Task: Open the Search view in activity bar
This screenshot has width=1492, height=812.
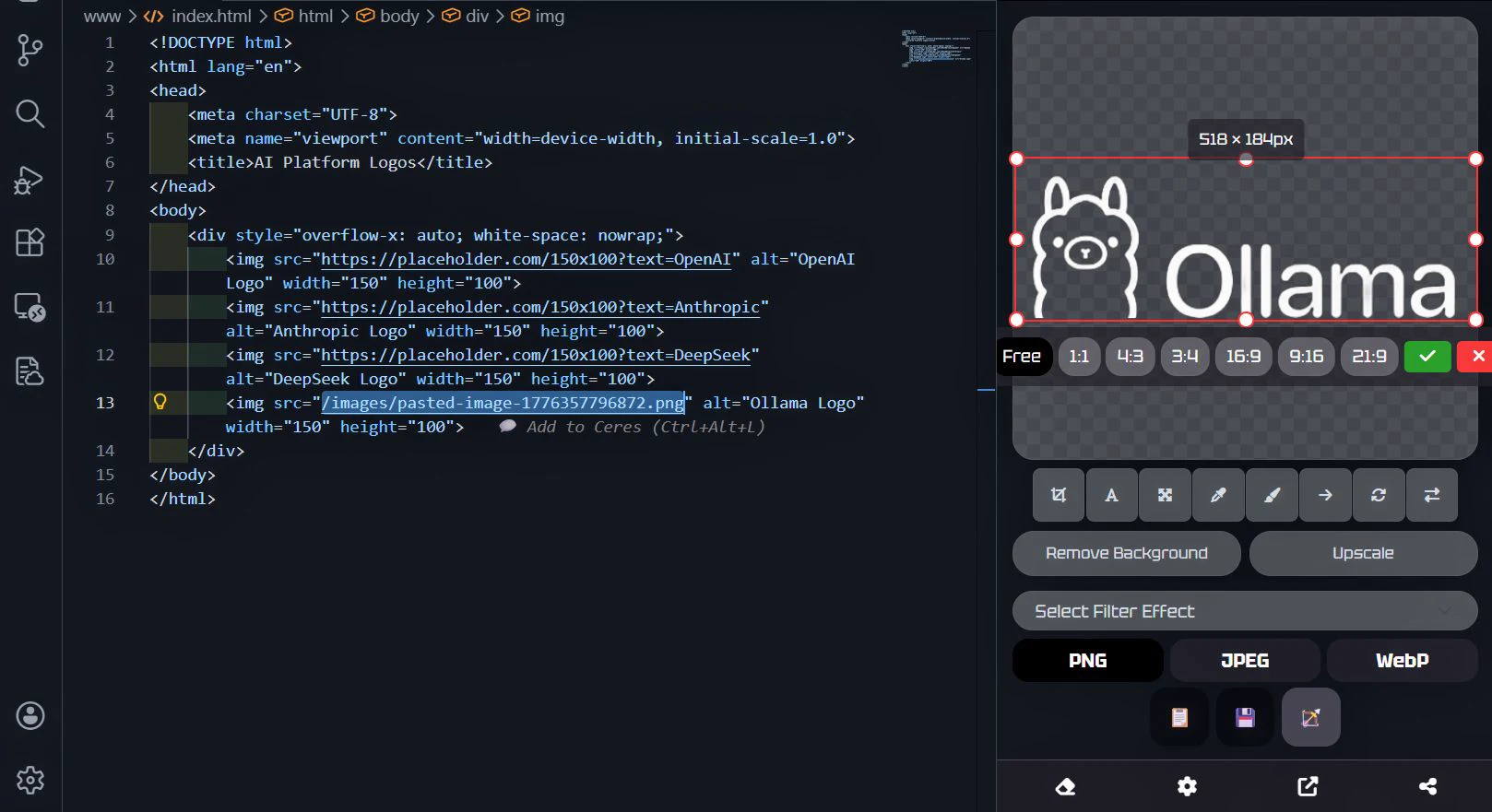Action: [x=30, y=113]
